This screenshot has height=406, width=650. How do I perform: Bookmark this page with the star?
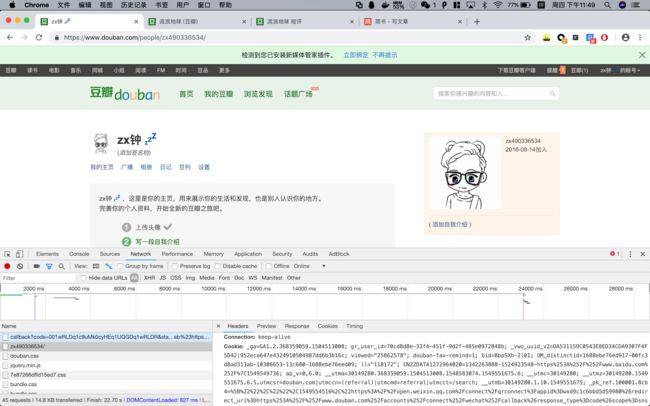tap(527, 38)
